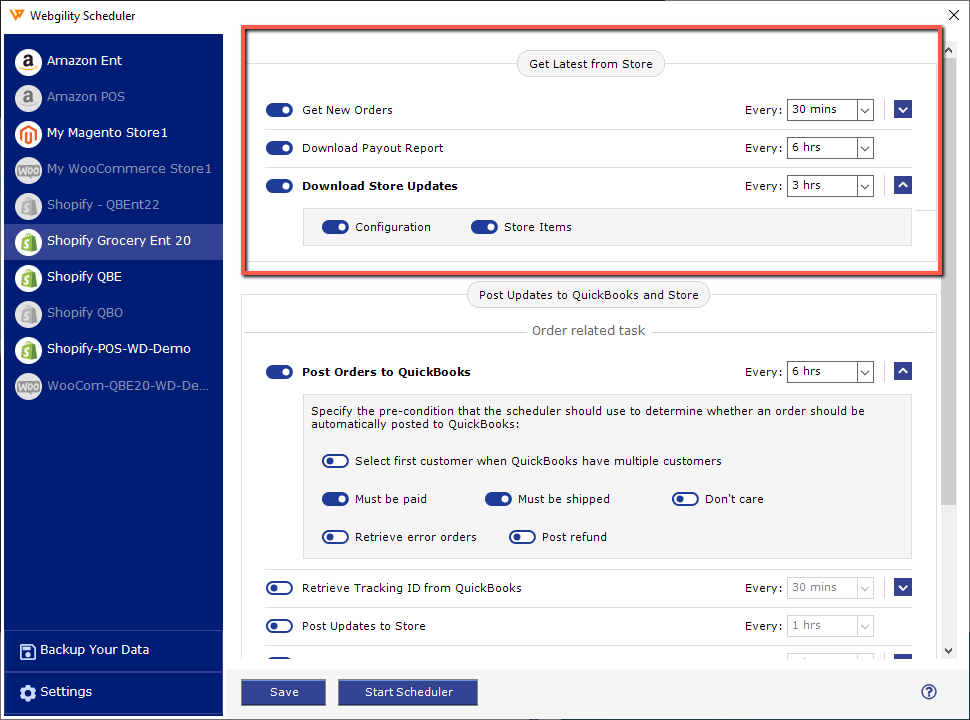The width and height of the screenshot is (970, 720).
Task: Select Shopify Grocery Ent 20 store
Action: click(113, 241)
